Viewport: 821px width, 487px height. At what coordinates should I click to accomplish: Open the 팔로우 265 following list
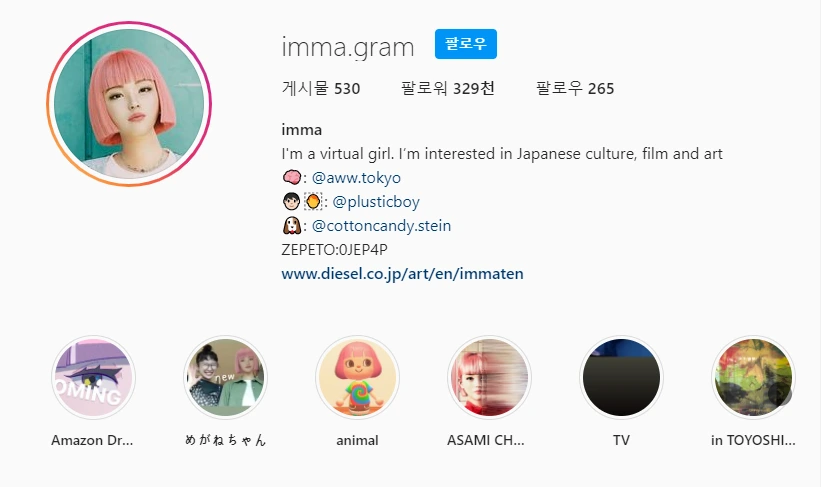[575, 88]
